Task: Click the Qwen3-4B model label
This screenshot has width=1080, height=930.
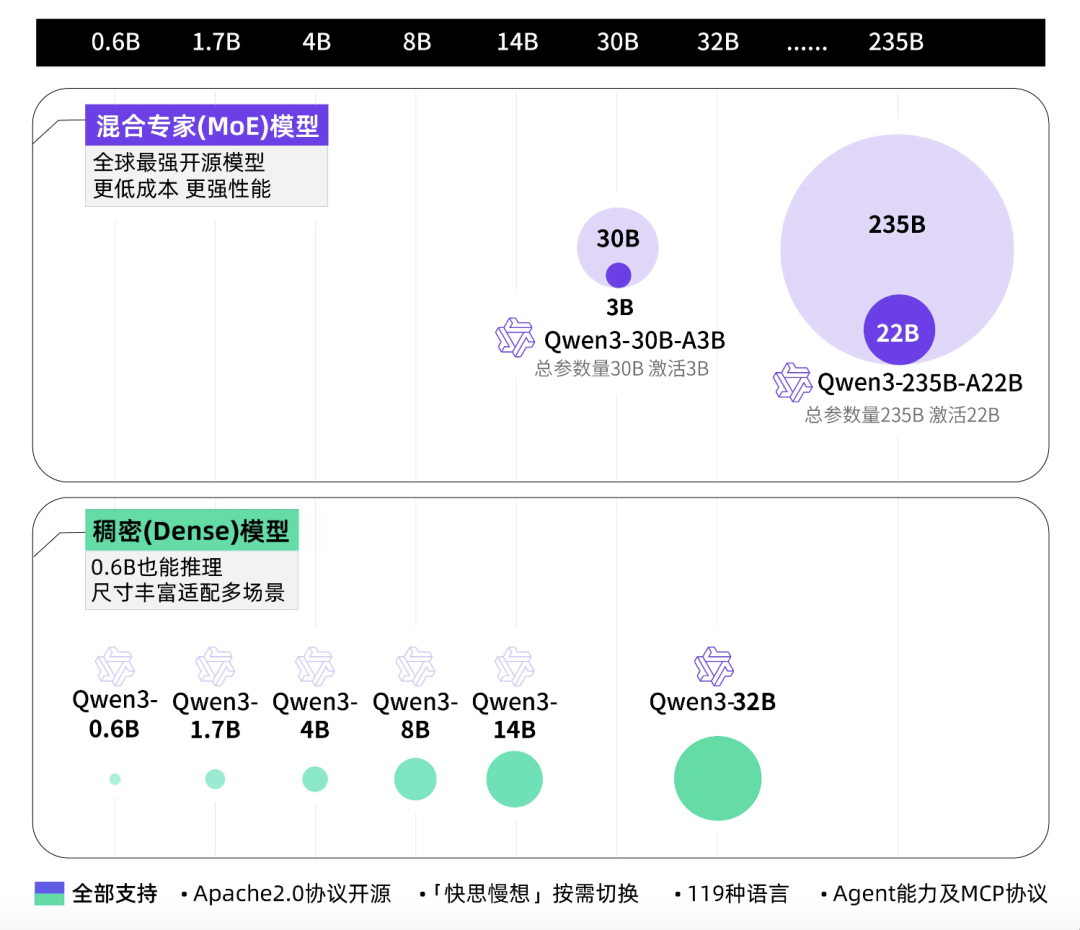Action: pyautogui.click(x=315, y=716)
